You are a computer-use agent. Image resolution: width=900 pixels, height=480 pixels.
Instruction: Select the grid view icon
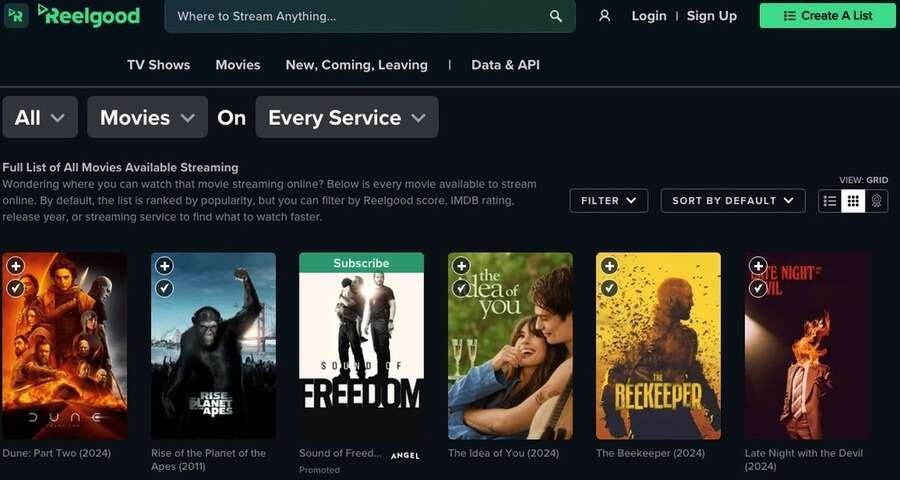853,201
